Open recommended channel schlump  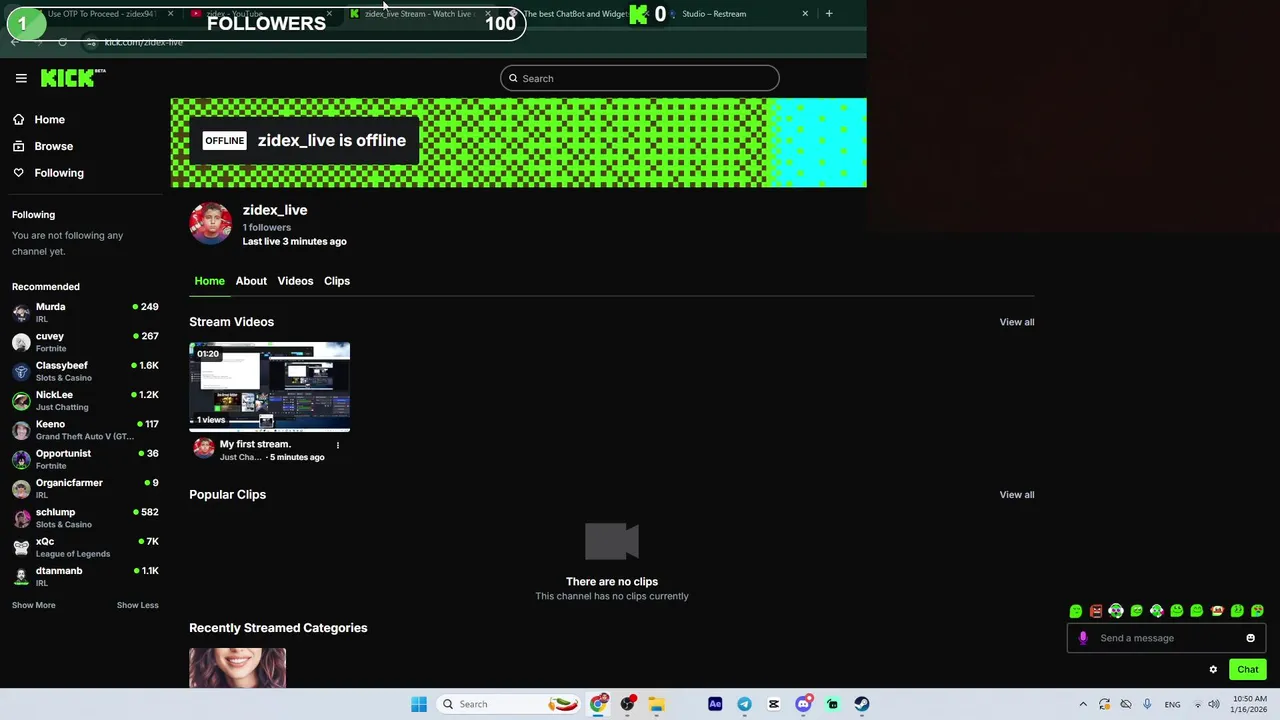click(85, 518)
